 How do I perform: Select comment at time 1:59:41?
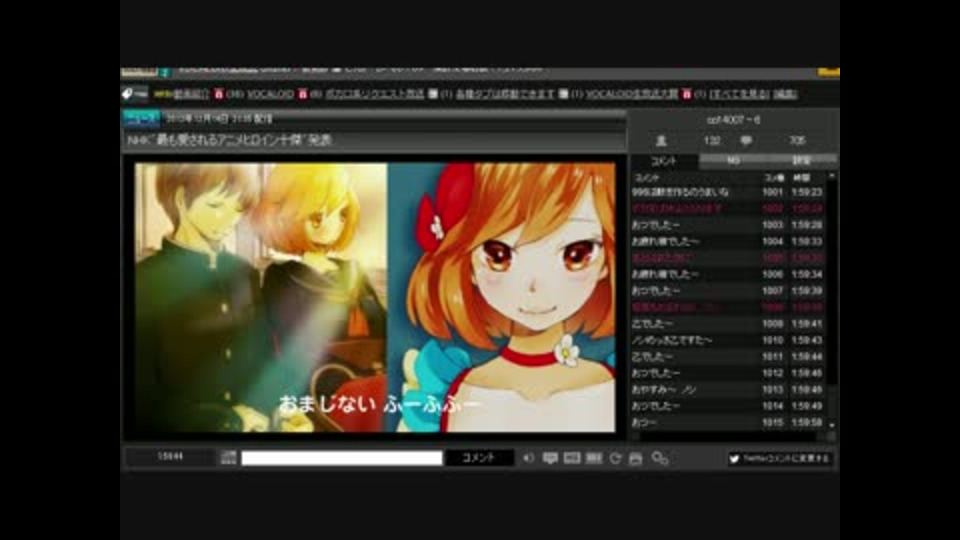click(728, 324)
